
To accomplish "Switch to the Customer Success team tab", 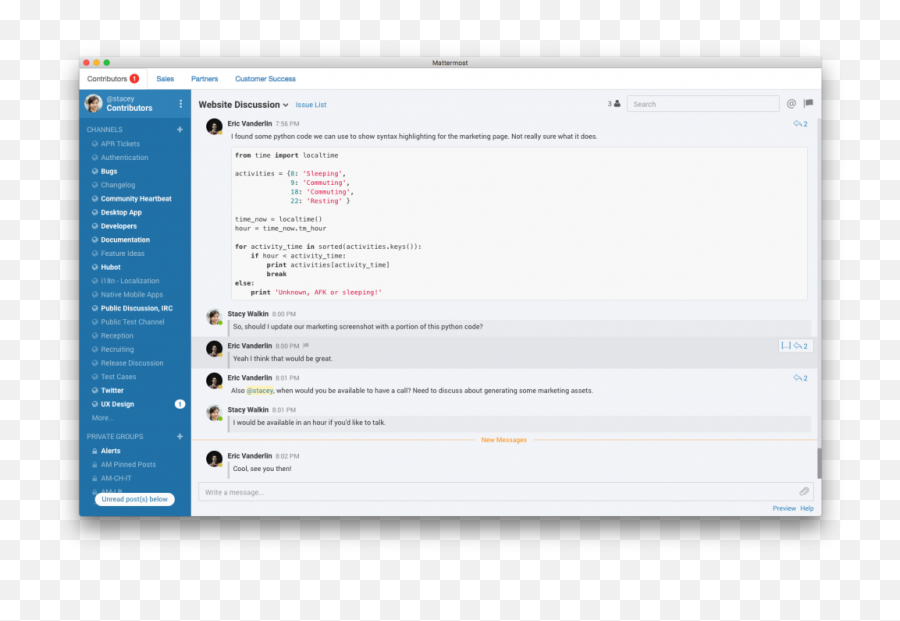I will [x=265, y=79].
